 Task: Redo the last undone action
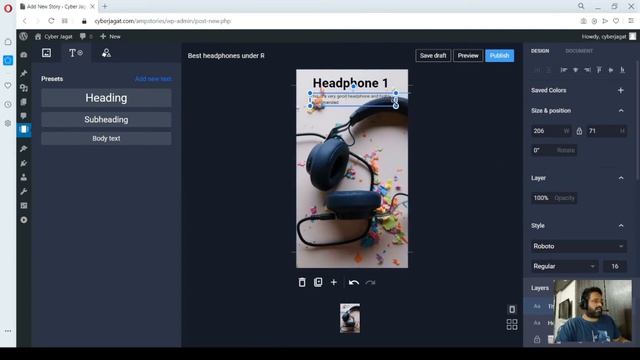click(370, 282)
